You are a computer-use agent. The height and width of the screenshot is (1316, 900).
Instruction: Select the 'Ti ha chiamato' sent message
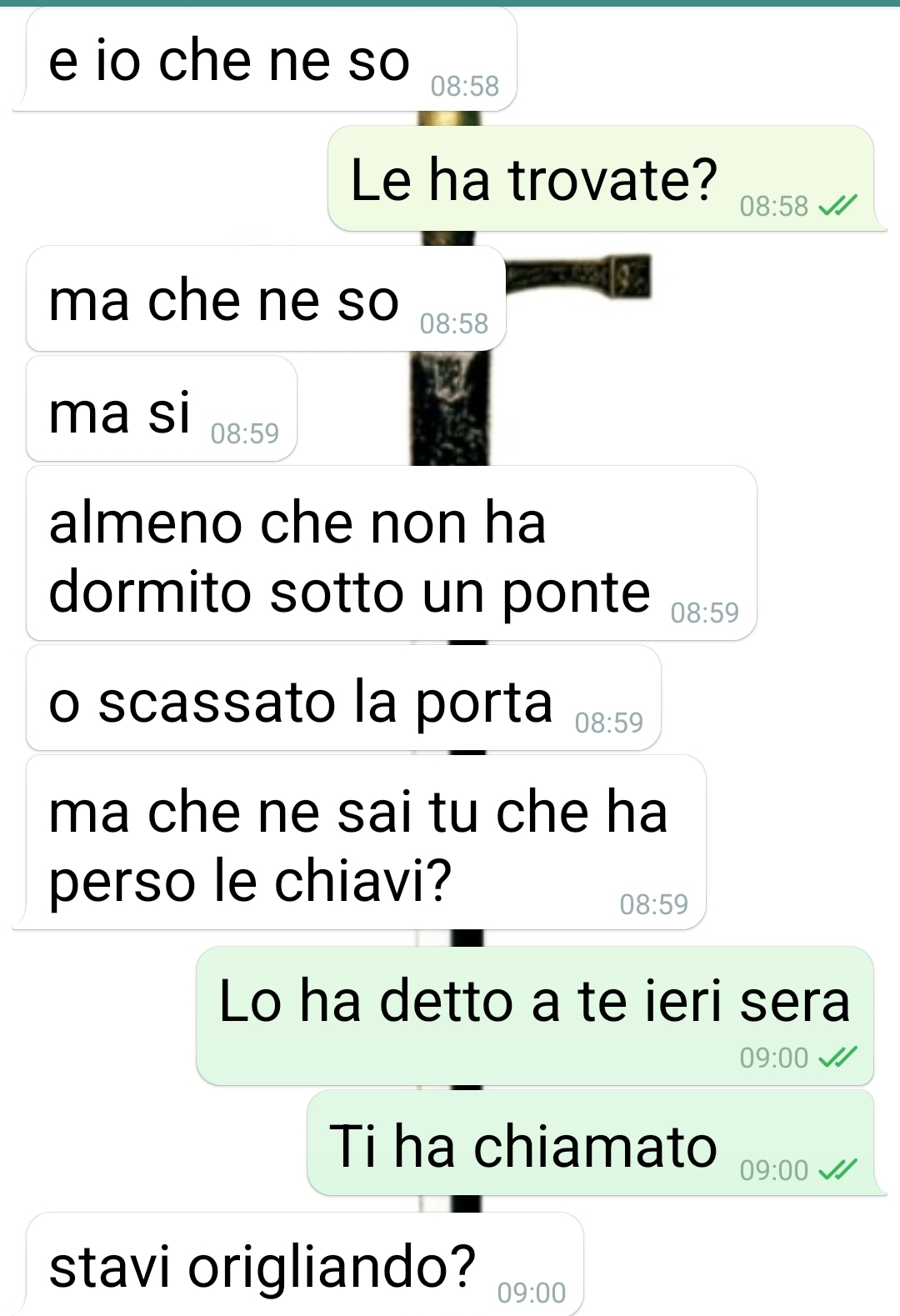point(591,1143)
